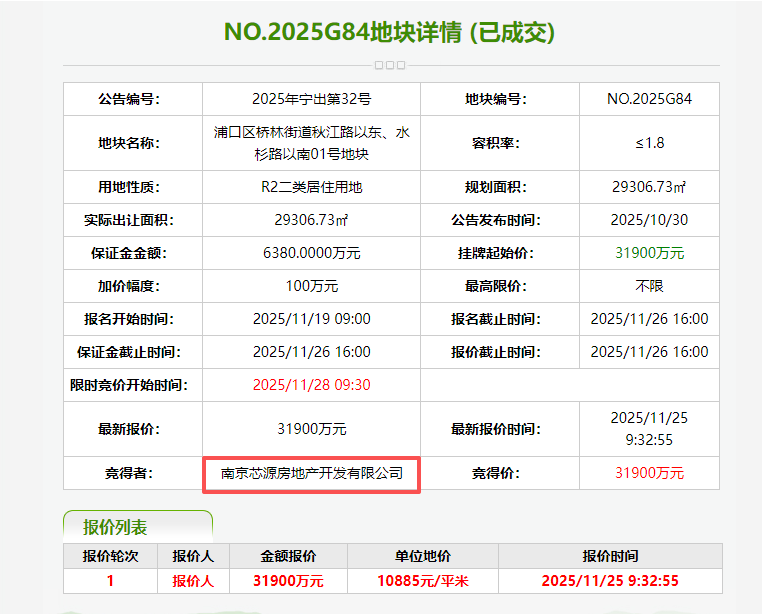
Task: Click the 南京芯源房地产开发有限公司 winner name
Action: [312, 473]
